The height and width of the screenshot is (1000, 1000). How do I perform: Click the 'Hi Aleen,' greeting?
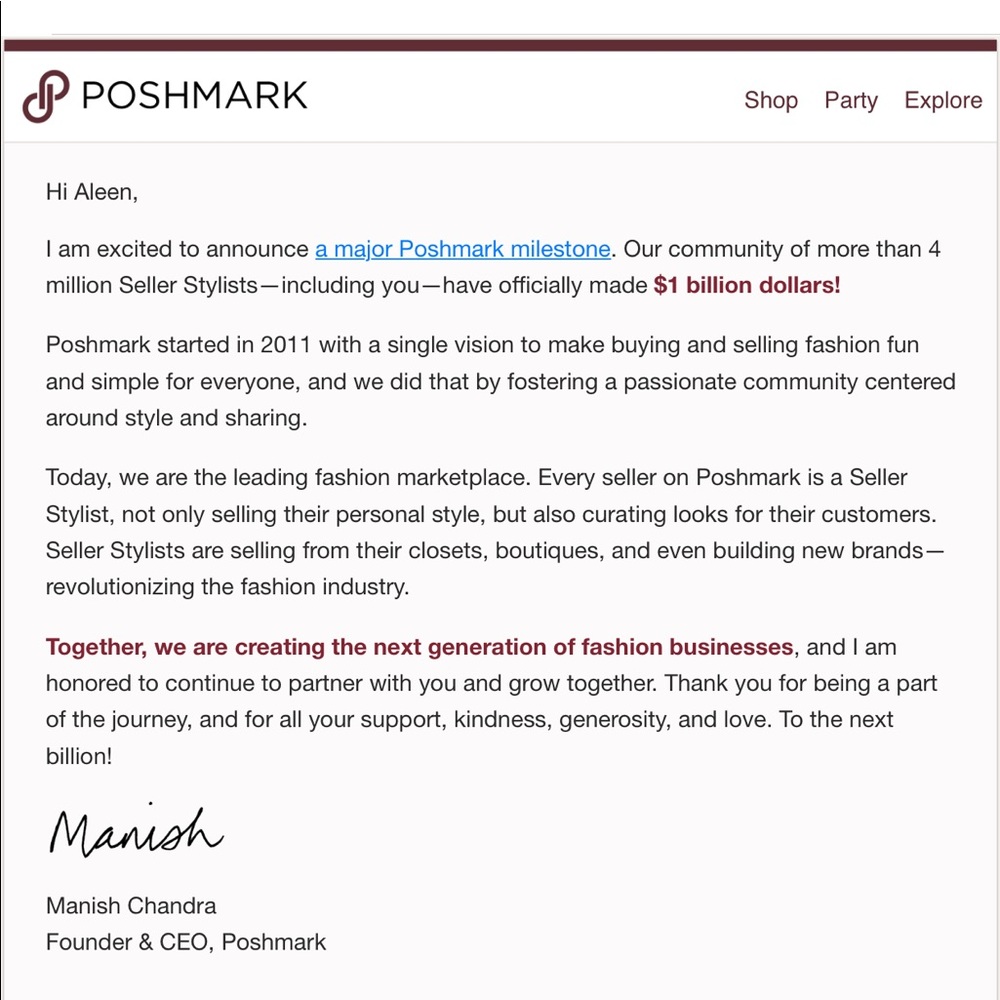[x=92, y=192]
